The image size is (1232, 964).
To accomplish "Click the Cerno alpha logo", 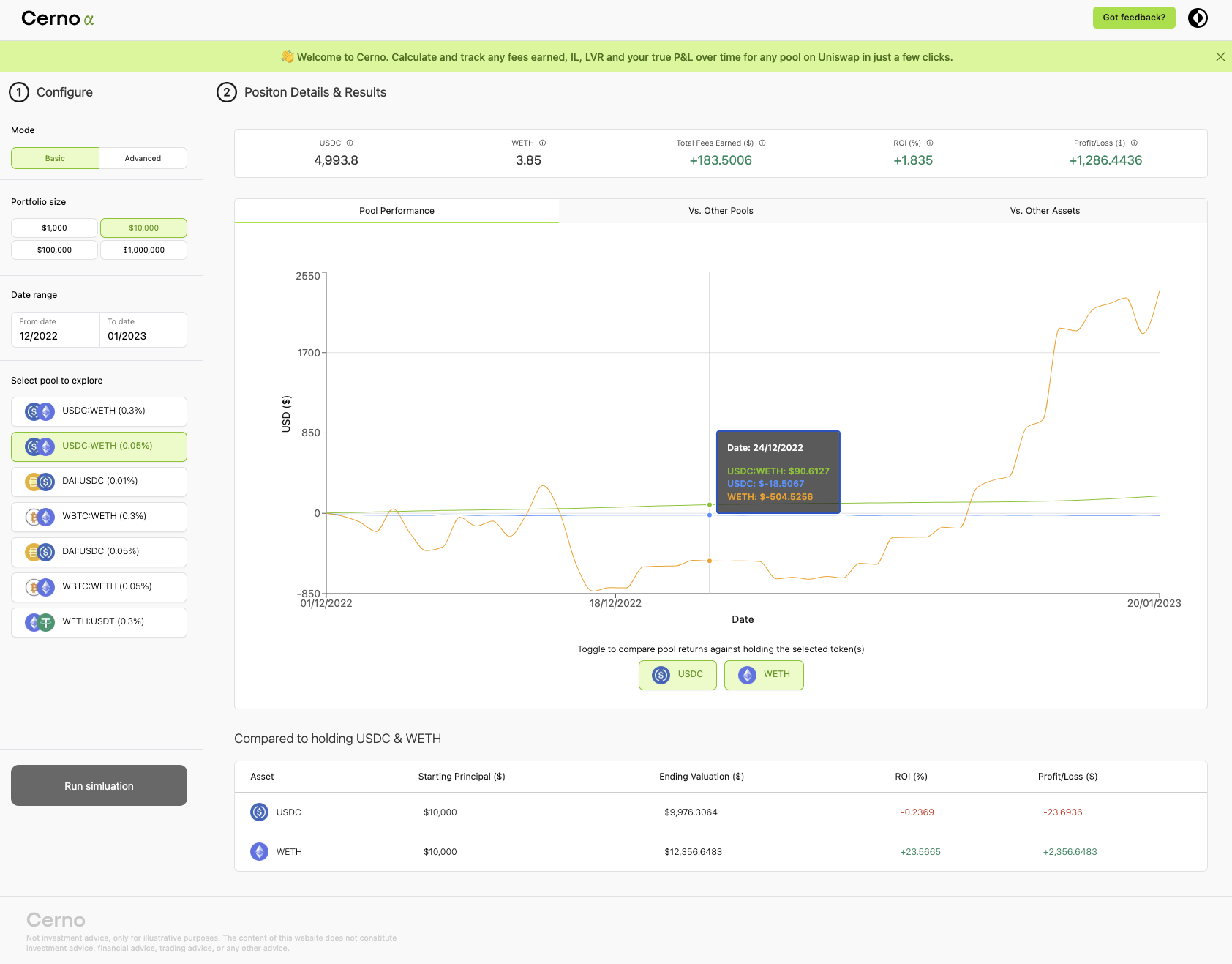I will [58, 18].
